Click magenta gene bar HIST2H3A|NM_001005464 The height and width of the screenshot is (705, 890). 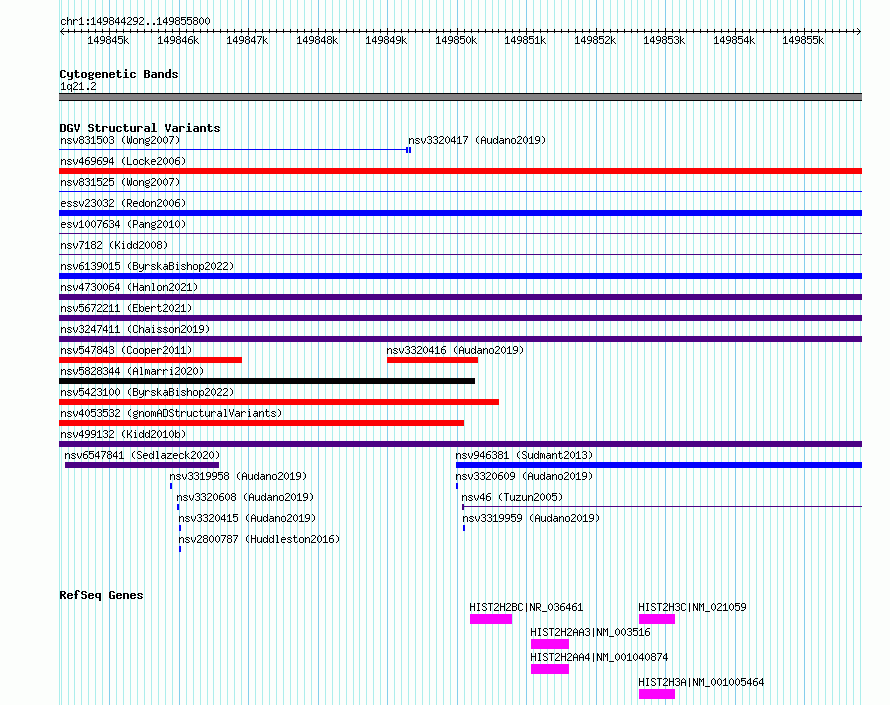click(657, 694)
